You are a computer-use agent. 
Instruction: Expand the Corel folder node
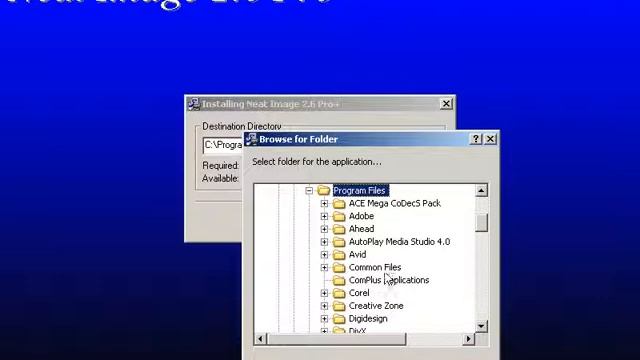point(324,293)
